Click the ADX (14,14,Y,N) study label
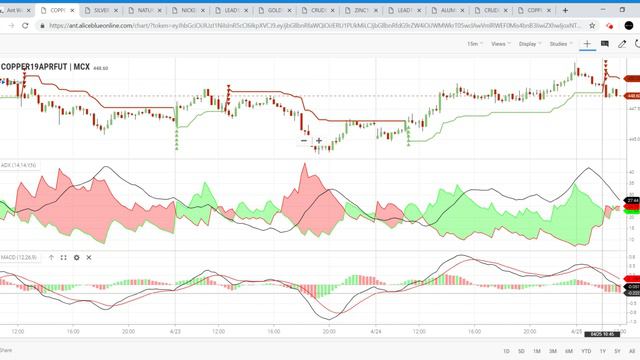 coord(18,165)
